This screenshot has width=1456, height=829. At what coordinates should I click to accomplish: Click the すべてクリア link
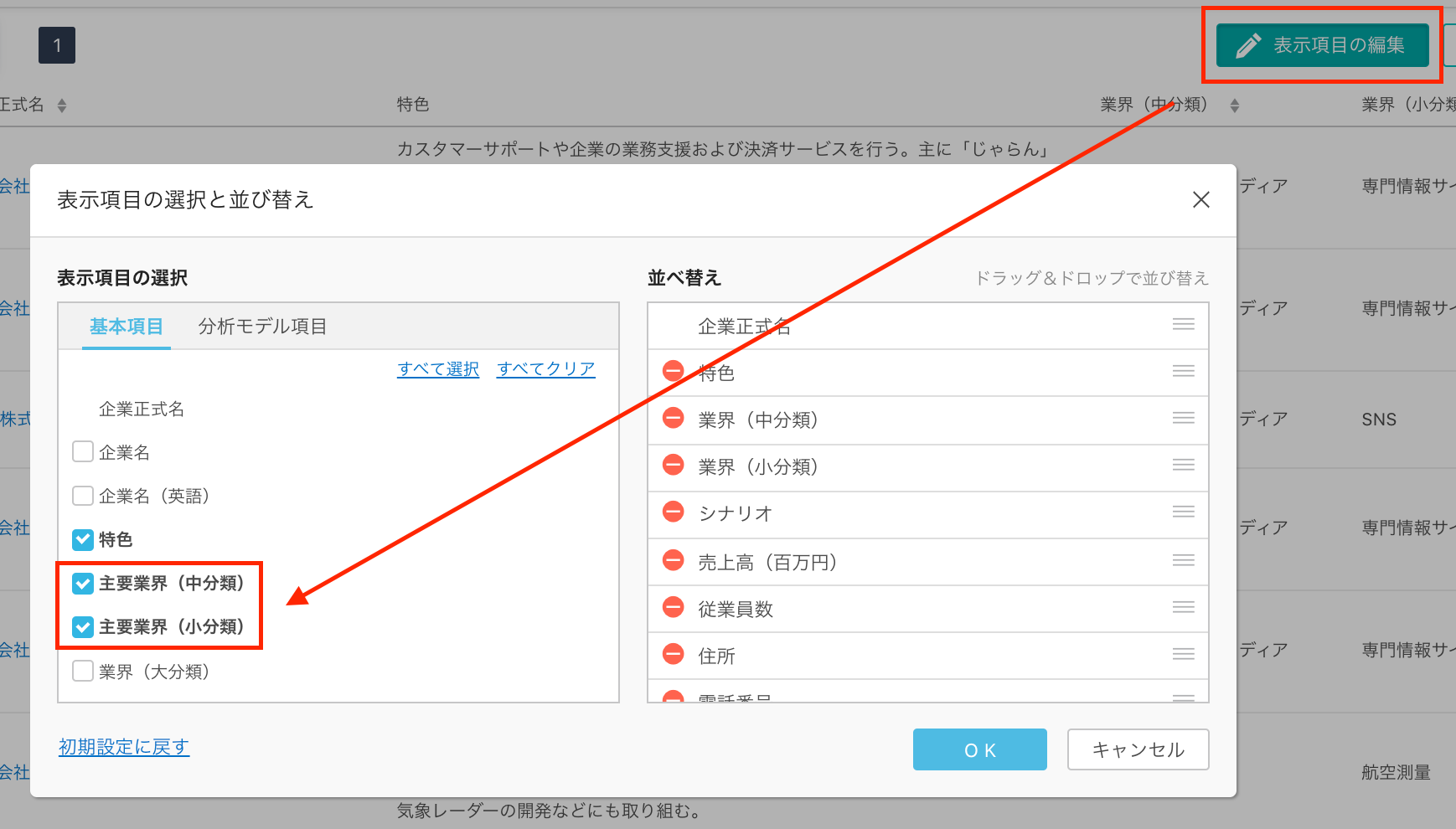click(546, 369)
